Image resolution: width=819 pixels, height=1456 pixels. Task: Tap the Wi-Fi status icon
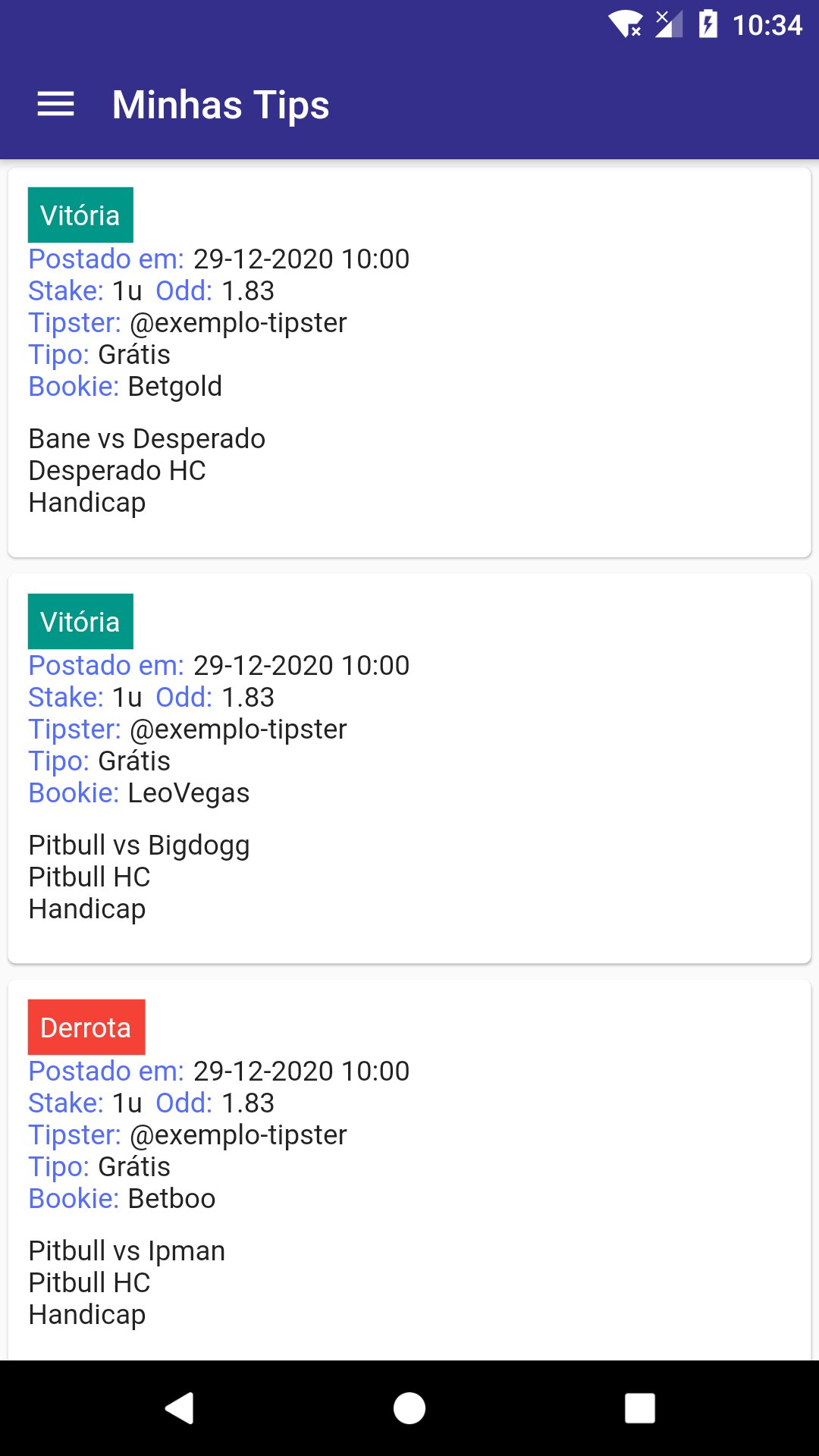point(625,24)
